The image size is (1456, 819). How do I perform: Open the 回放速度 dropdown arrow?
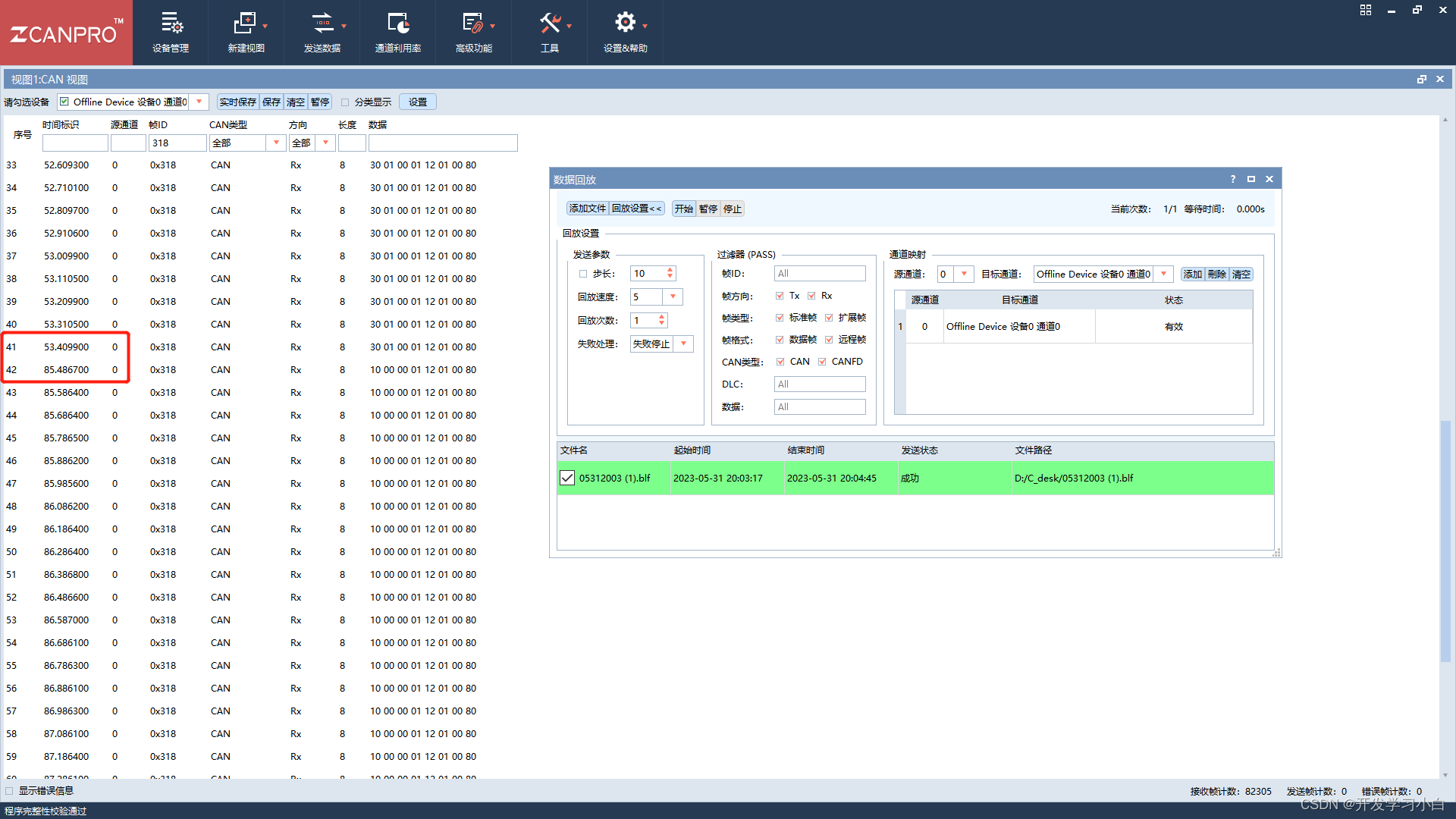click(x=673, y=297)
